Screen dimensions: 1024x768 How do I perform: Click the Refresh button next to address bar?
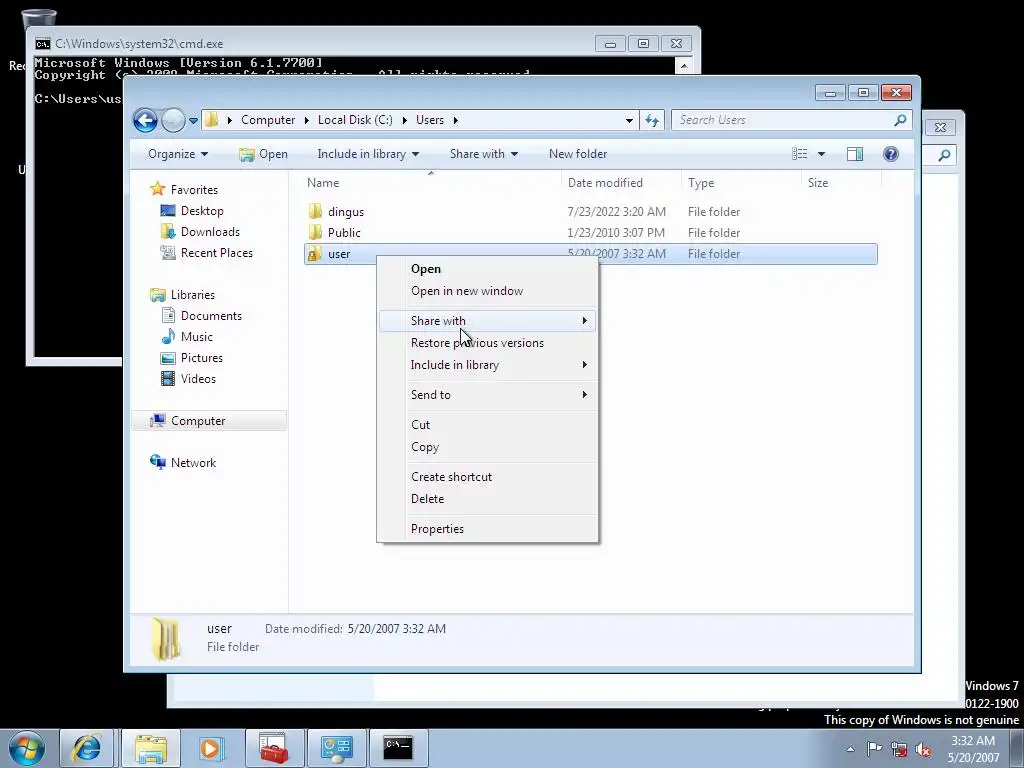(652, 120)
